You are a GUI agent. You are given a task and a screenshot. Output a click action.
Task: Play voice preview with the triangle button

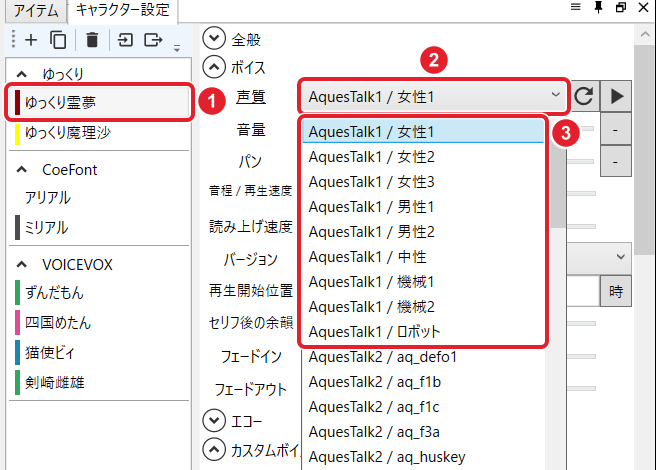click(616, 96)
